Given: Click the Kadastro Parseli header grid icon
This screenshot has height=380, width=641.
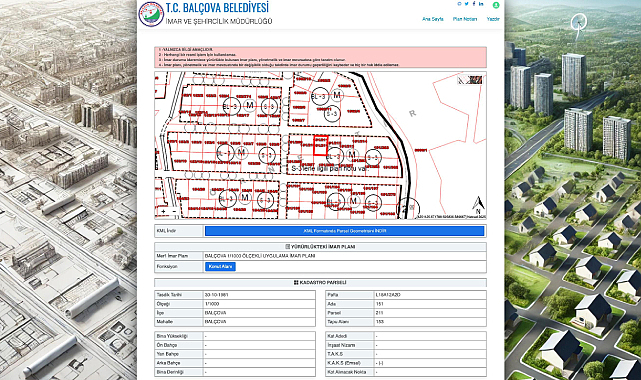Looking at the screenshot, I should (296, 282).
